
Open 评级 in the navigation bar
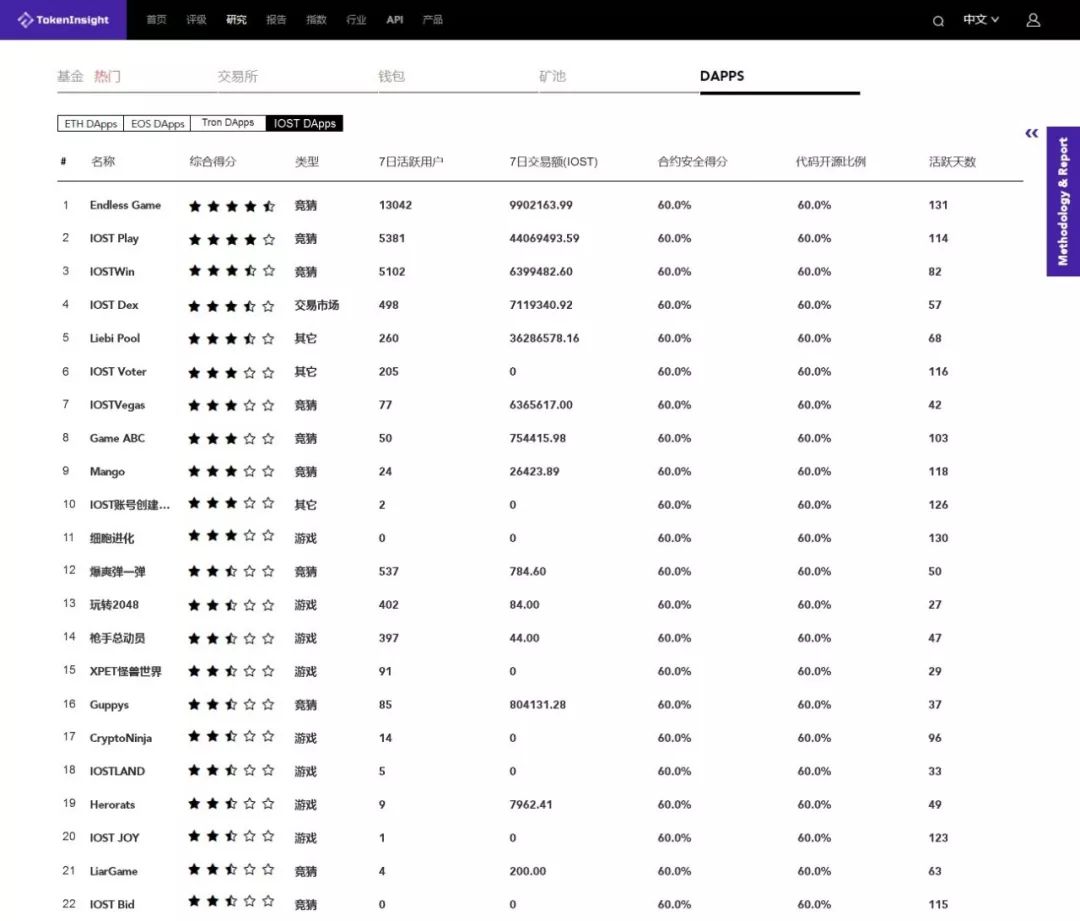click(x=196, y=19)
